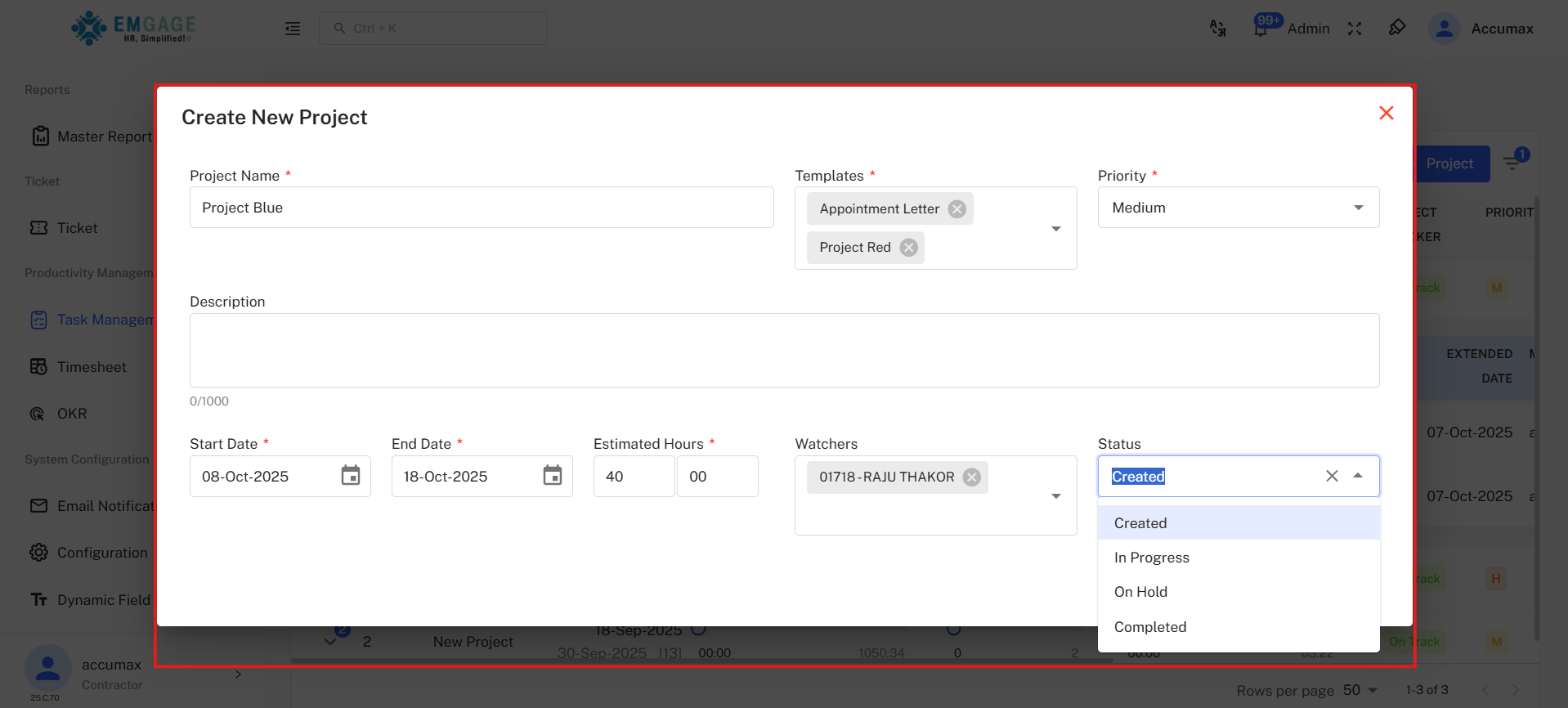1568x708 pixels.
Task: Click the Estimated Hours field showing 40
Action: point(634,477)
